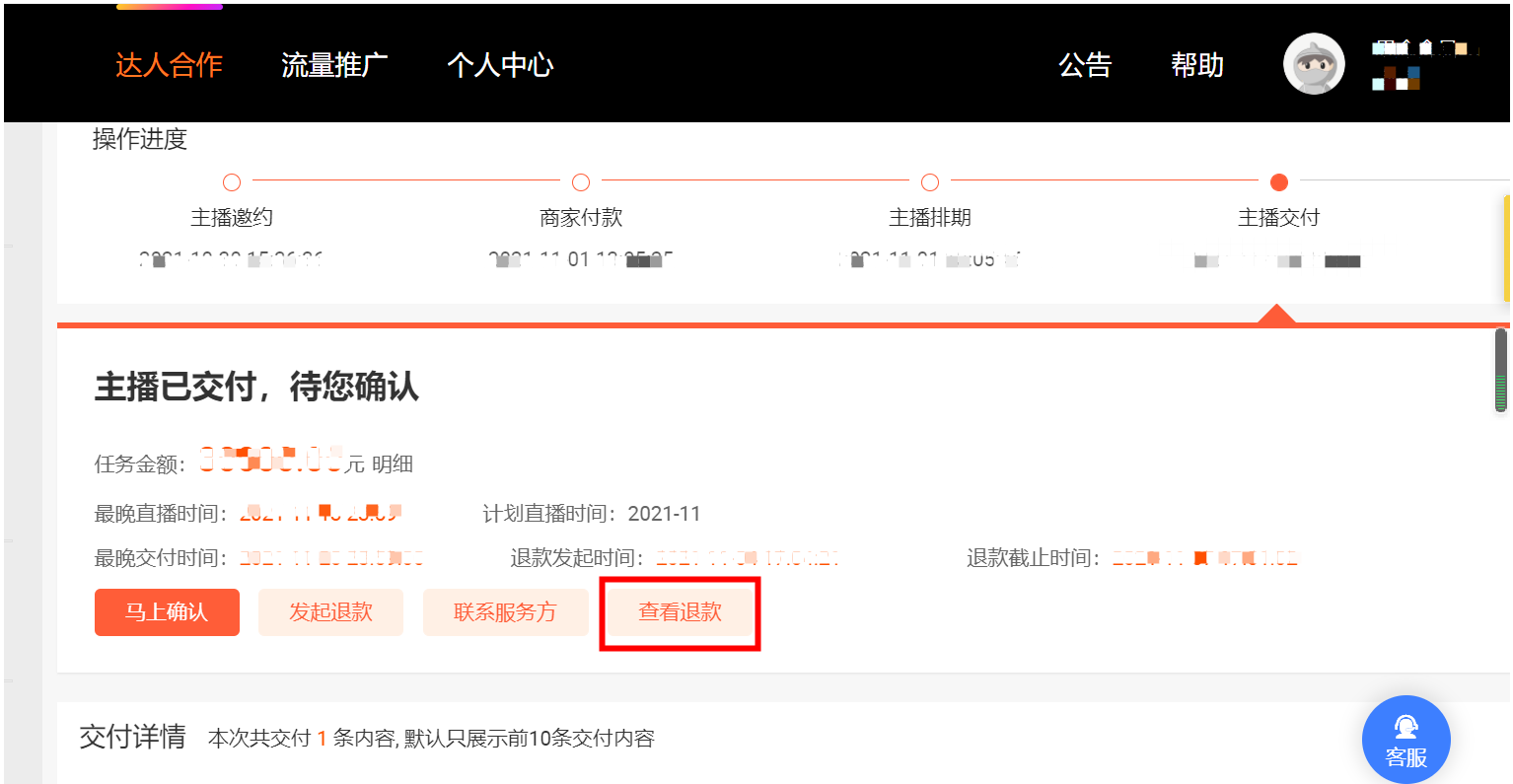Image resolution: width=1513 pixels, height=784 pixels.
Task: Click the 主播交付 step label
Action: point(1279,218)
